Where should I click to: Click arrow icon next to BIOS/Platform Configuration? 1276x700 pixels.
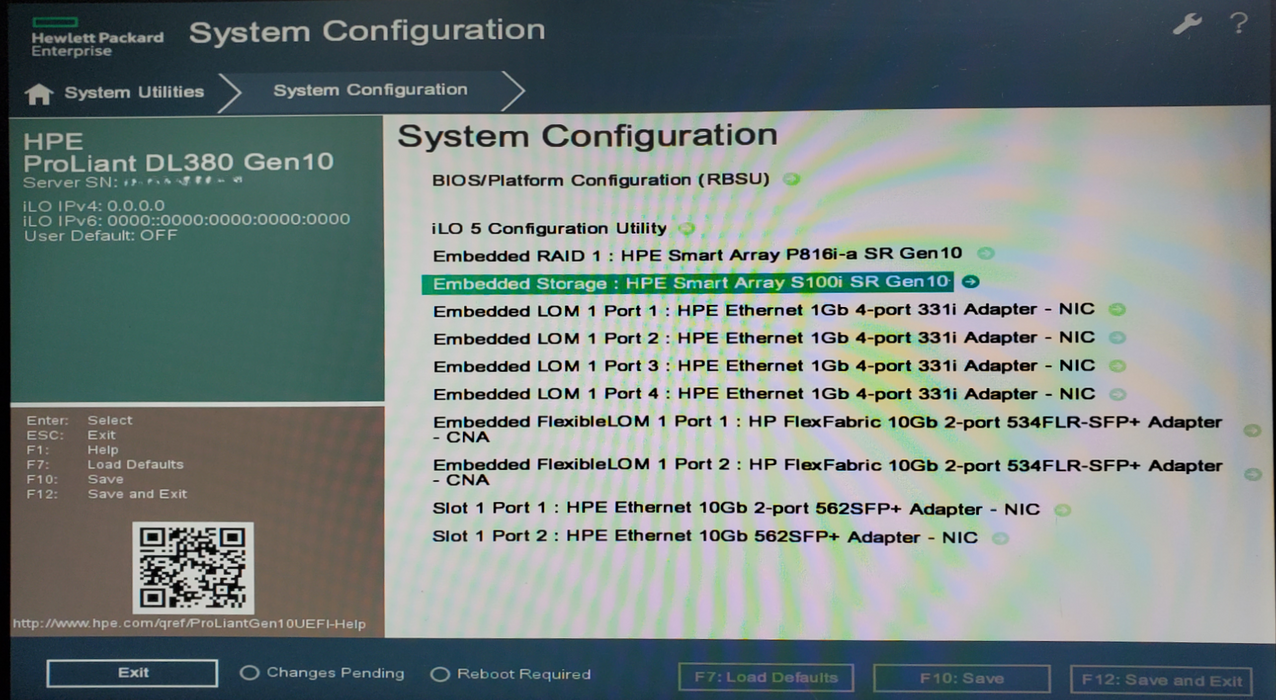click(791, 180)
